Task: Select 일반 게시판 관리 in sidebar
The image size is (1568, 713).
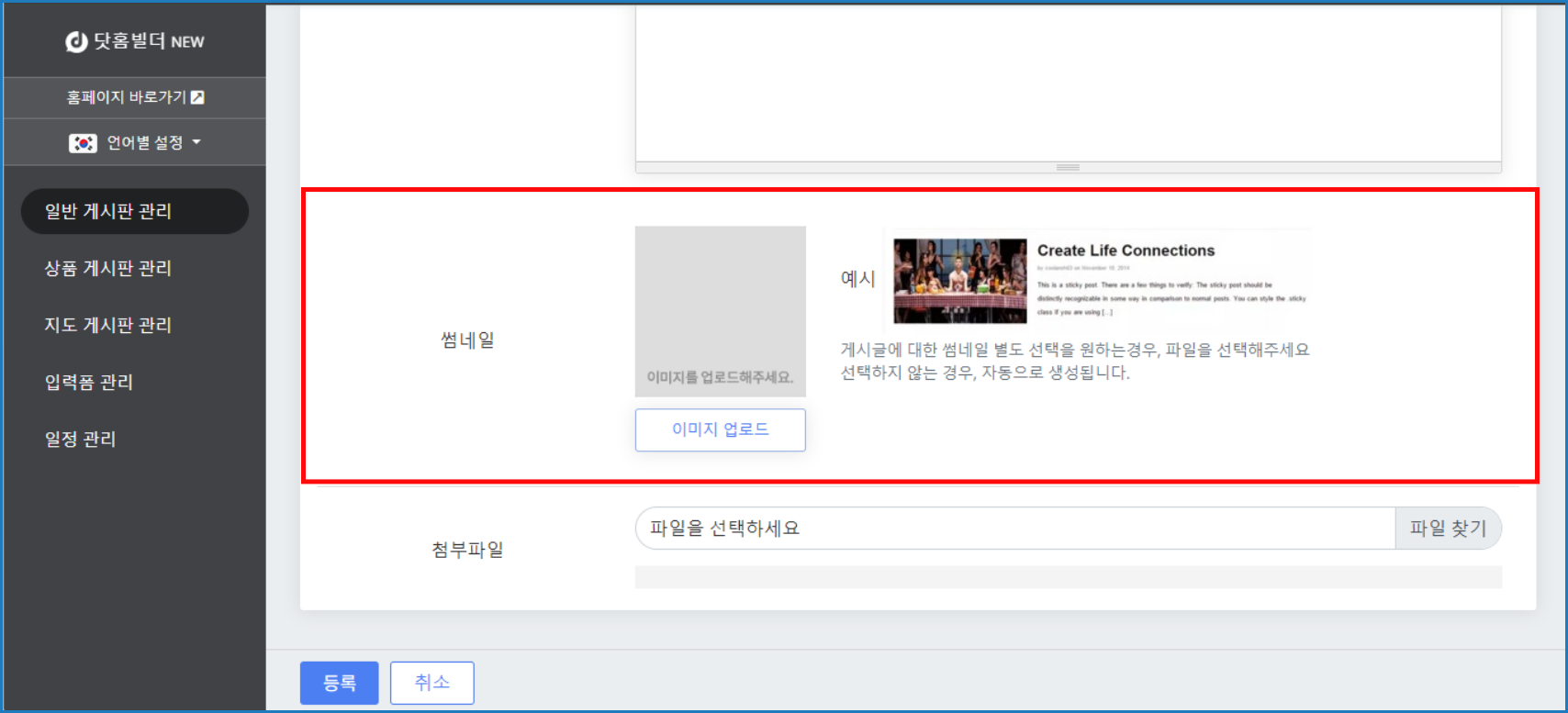Action: coord(134,211)
